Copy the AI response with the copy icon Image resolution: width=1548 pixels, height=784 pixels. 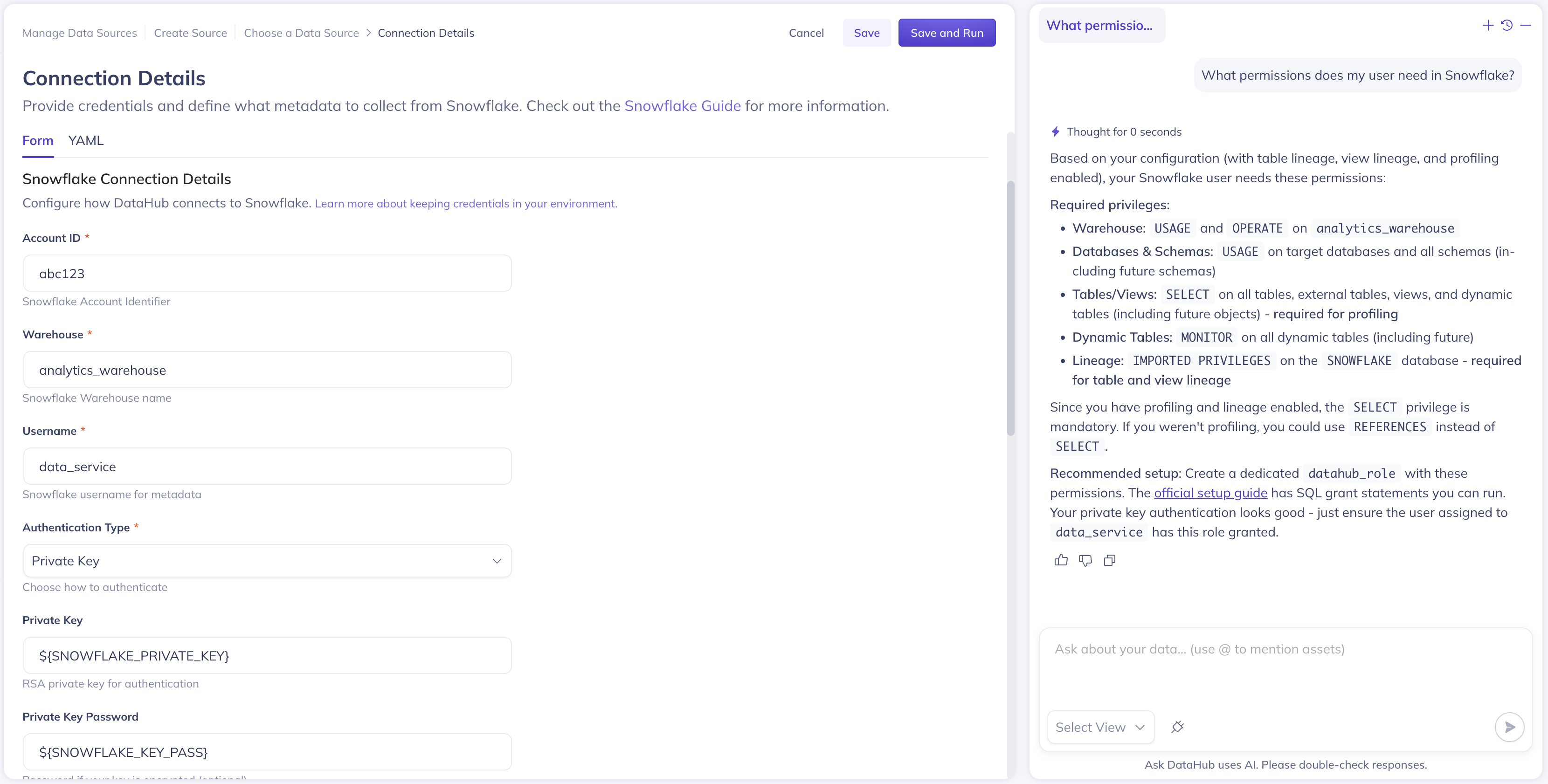point(1109,560)
